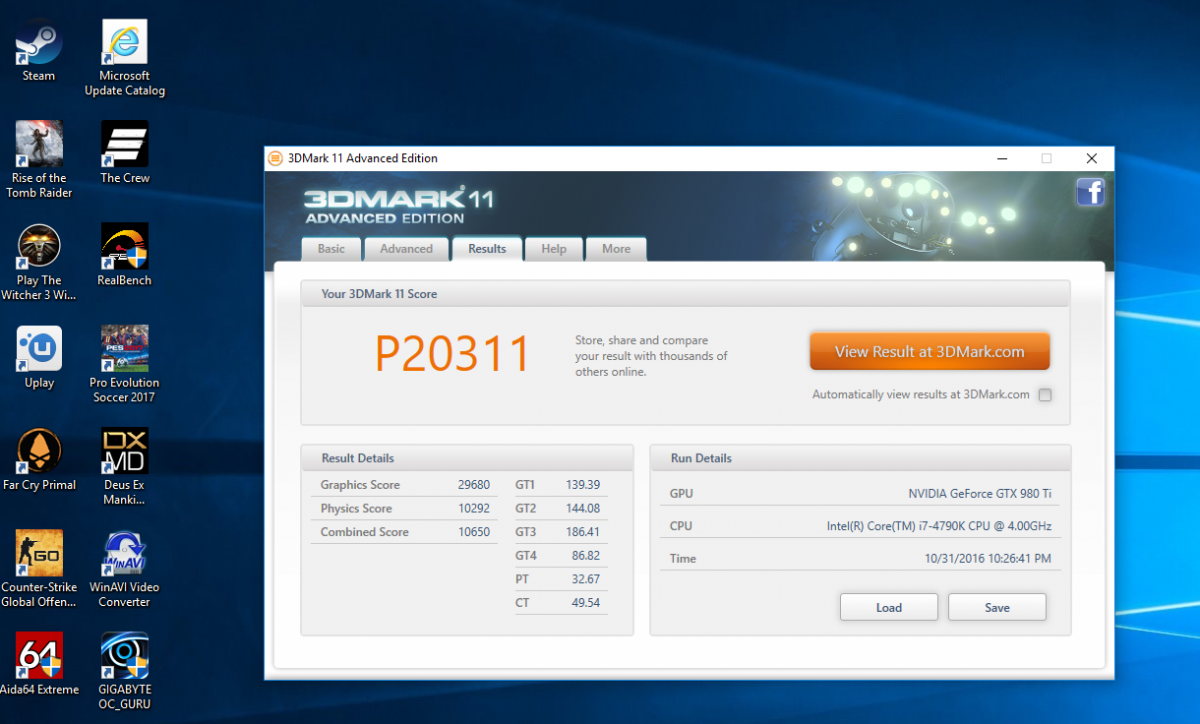Click the Save button
Image resolution: width=1200 pixels, height=724 pixels.
tap(997, 607)
